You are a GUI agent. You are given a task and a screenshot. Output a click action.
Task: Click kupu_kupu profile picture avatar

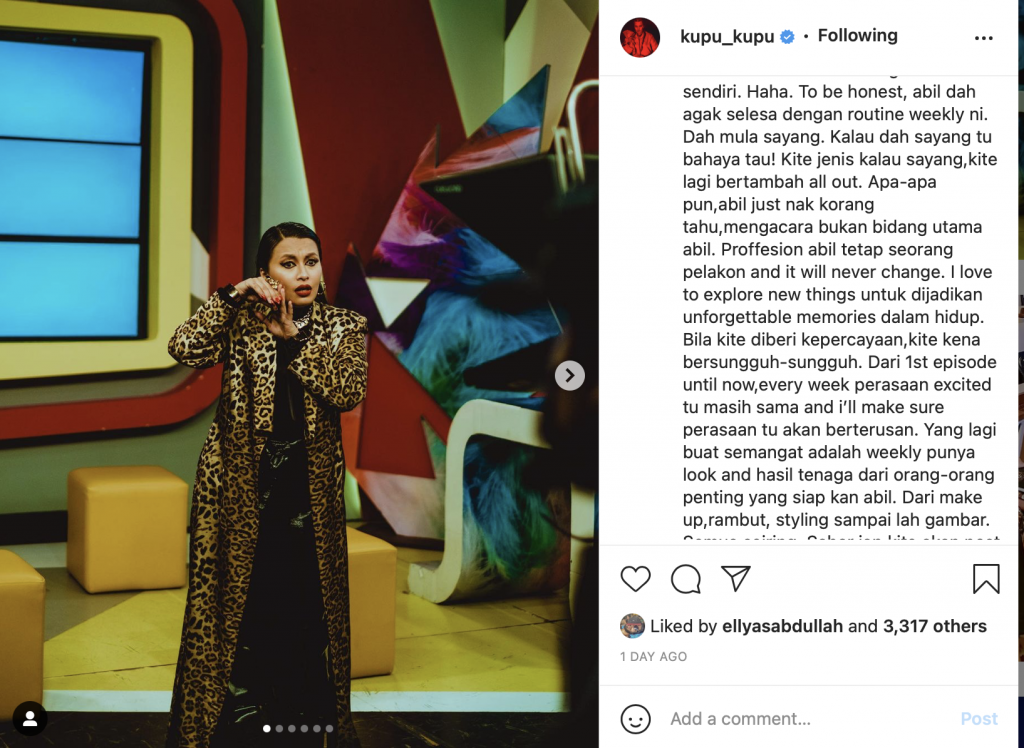[x=640, y=37]
